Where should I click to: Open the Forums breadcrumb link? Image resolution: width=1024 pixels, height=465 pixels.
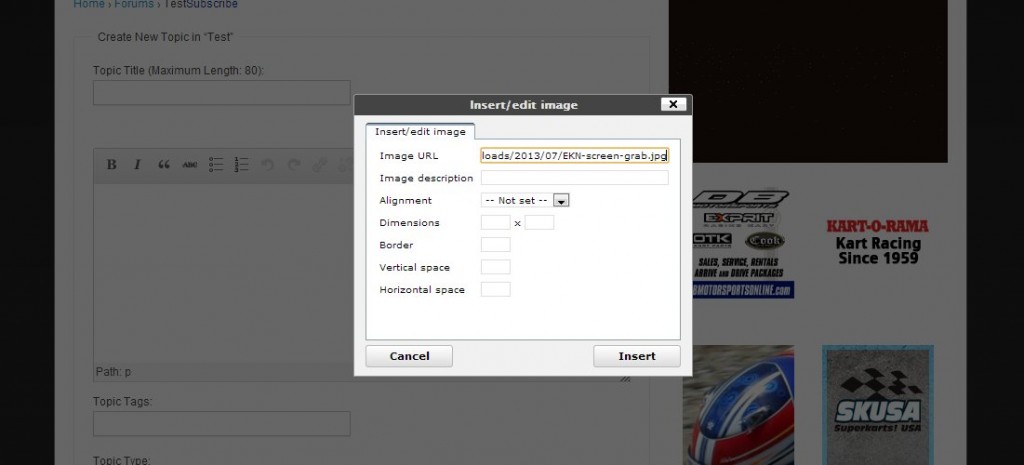[134, 4]
